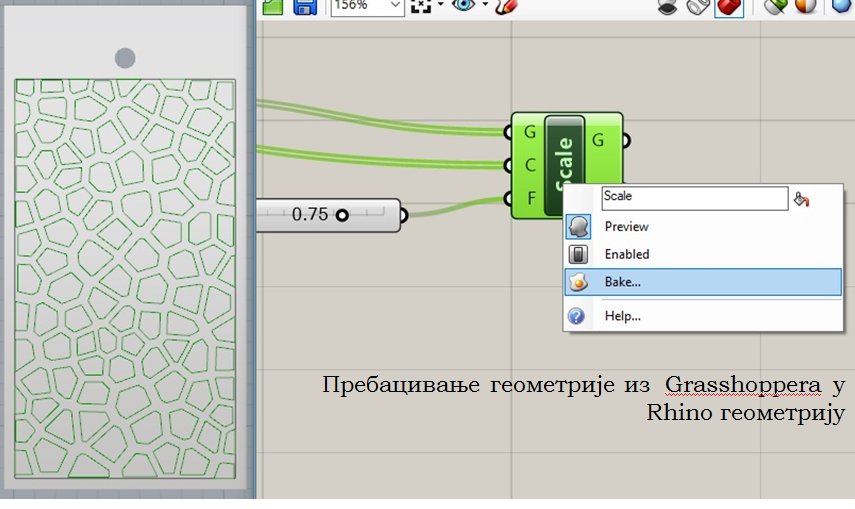The height and width of the screenshot is (509, 855).
Task: Toggle Preview in the Scale context menu
Action: click(x=703, y=226)
